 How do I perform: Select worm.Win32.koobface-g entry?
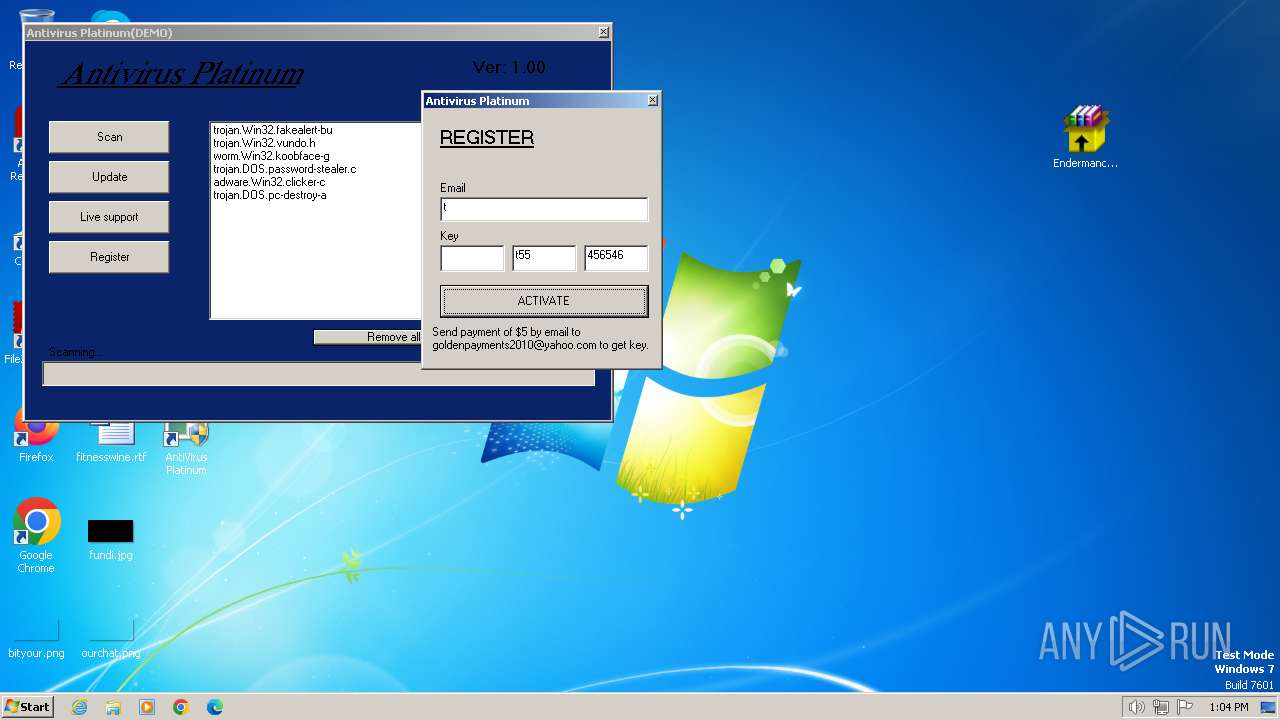pos(271,156)
